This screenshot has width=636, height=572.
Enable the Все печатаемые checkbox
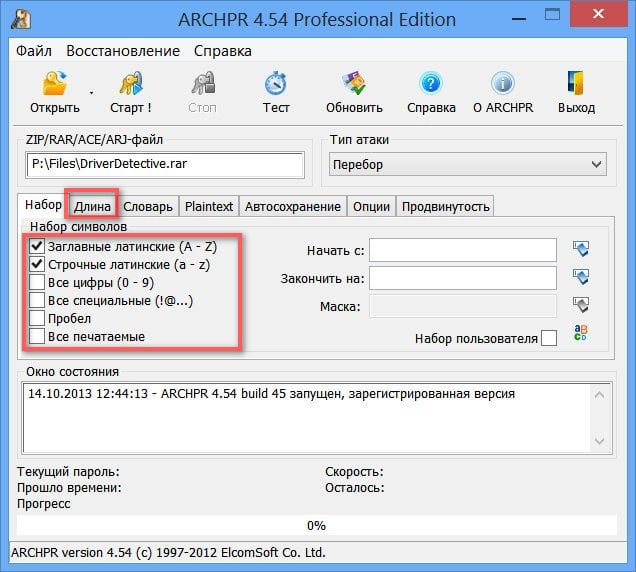pos(37,336)
